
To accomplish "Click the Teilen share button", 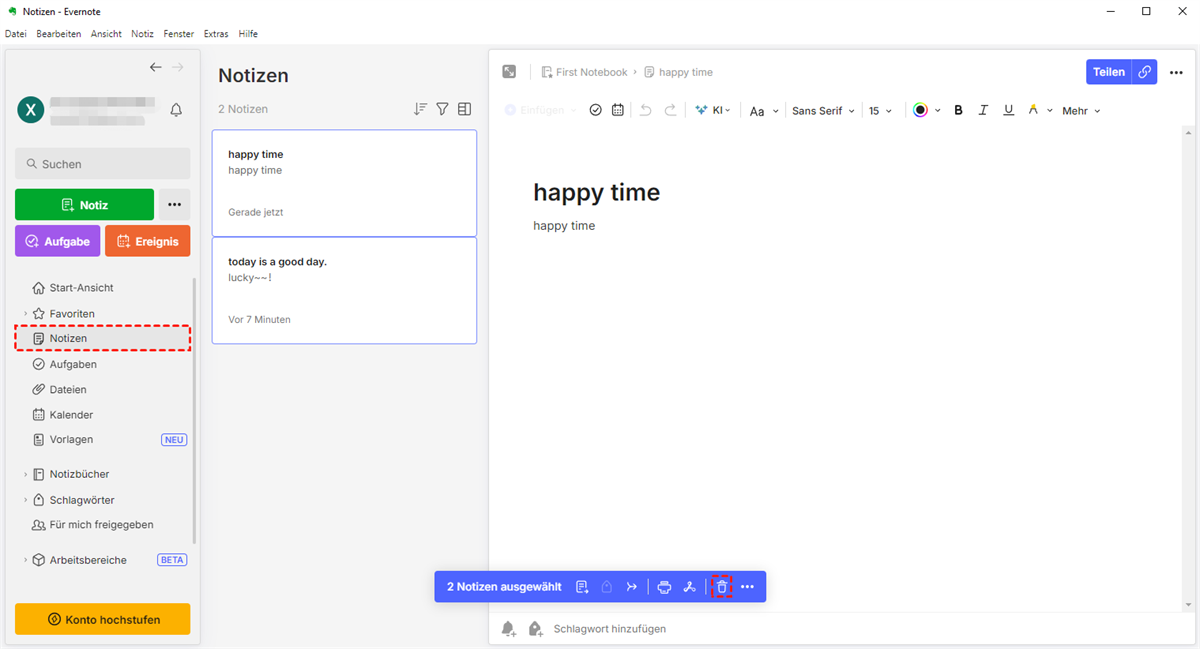I will point(1108,72).
